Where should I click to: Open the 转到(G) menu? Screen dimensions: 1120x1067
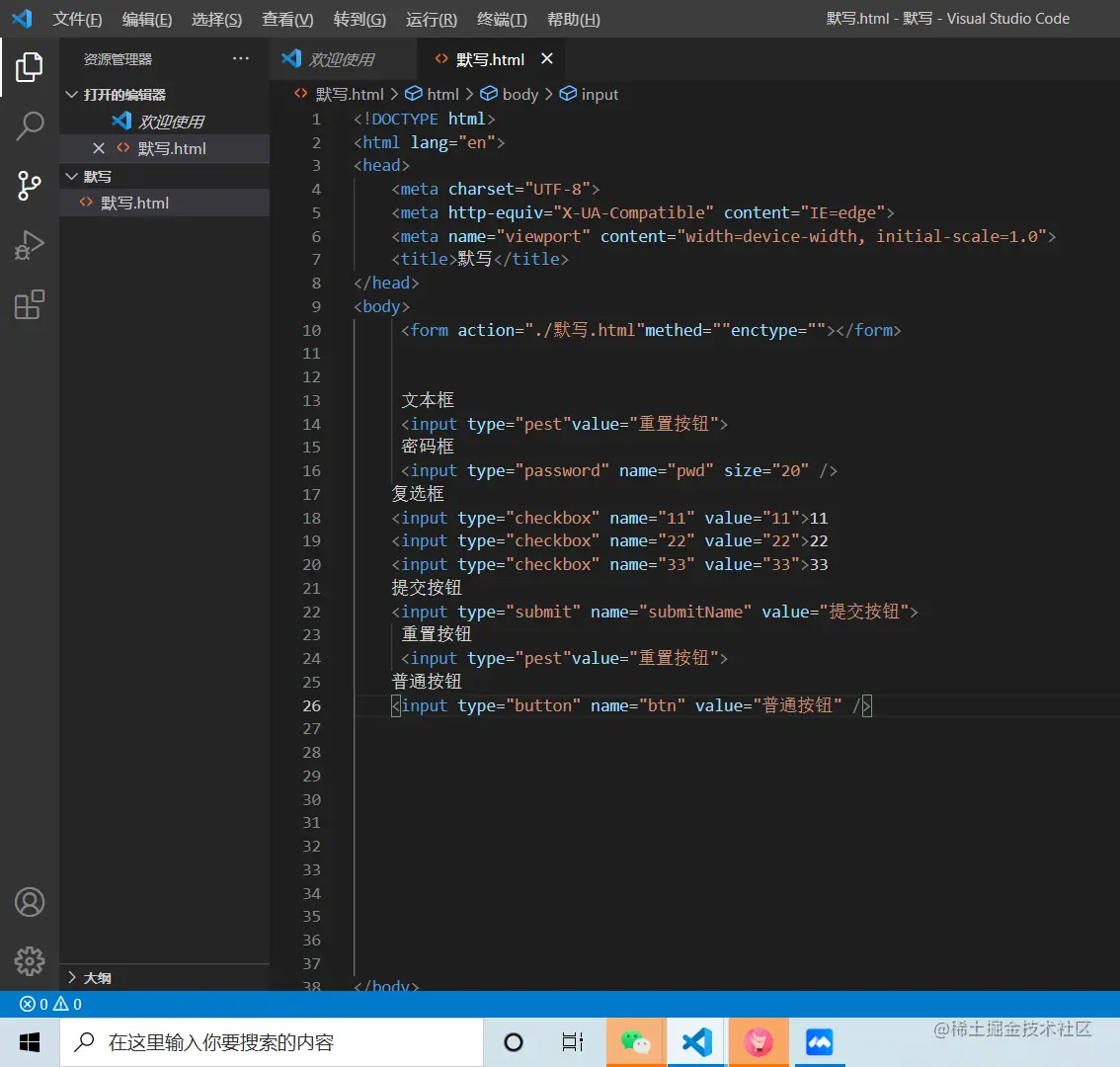pyautogui.click(x=360, y=20)
